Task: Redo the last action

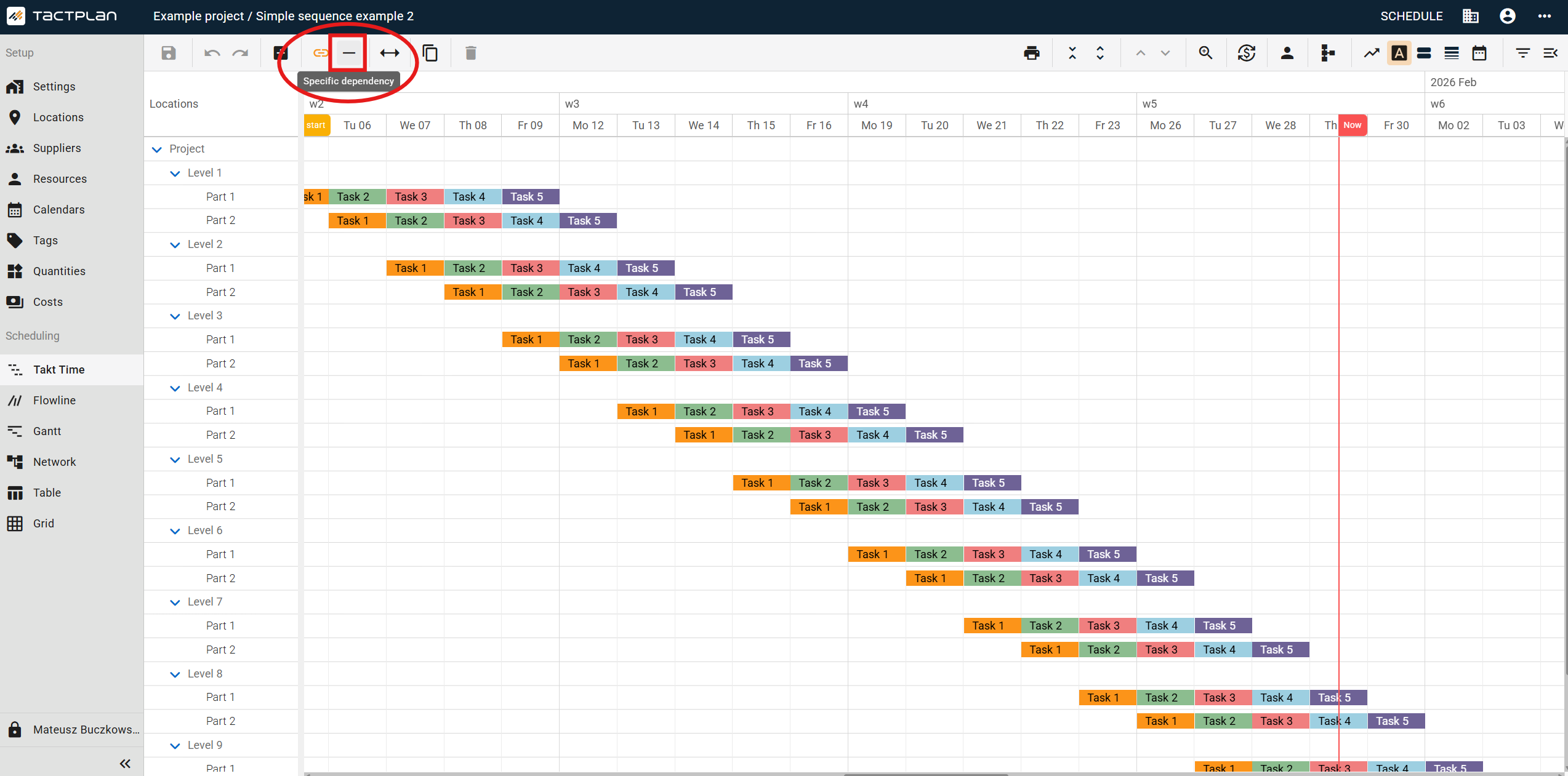Action: pyautogui.click(x=240, y=53)
